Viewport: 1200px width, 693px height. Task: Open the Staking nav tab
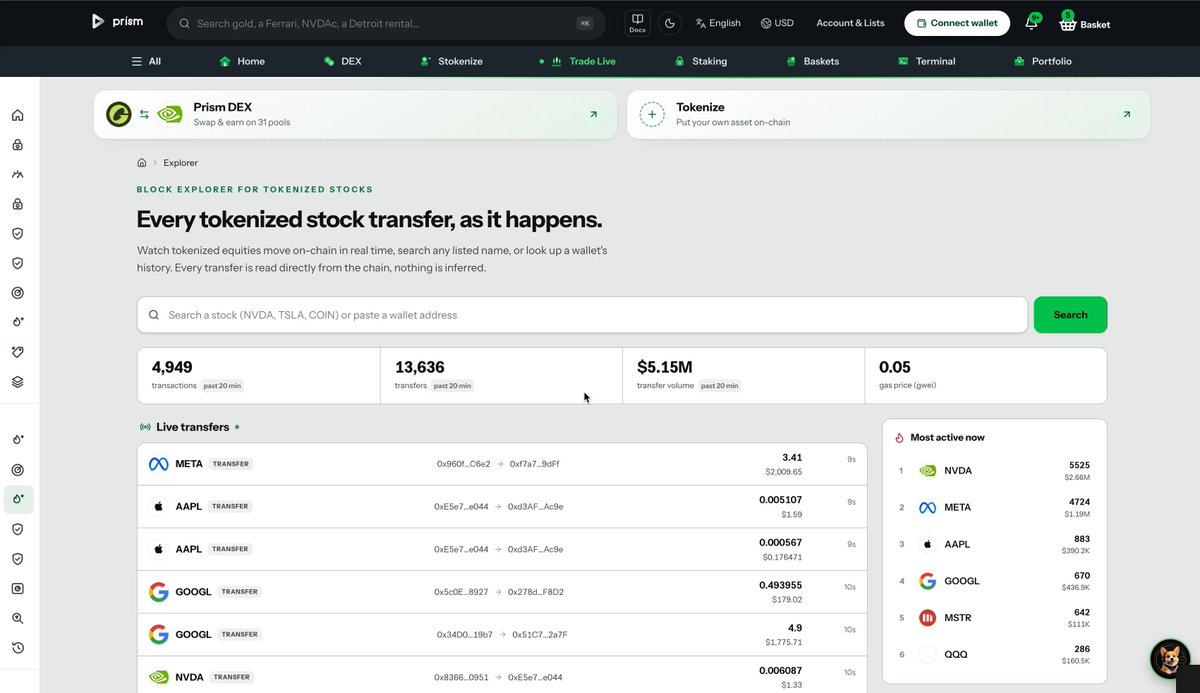pyautogui.click(x=701, y=61)
